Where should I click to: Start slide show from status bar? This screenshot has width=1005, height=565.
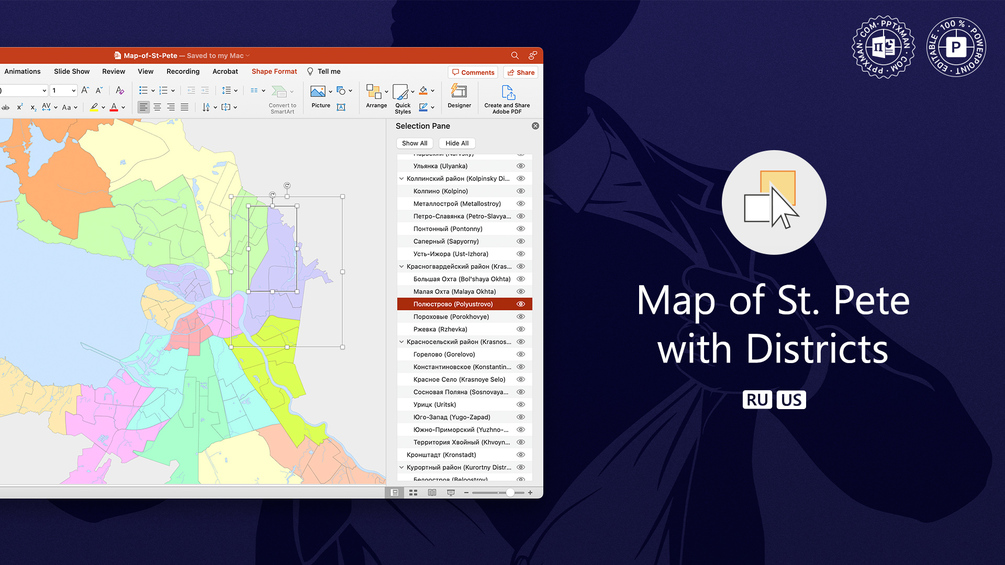coord(451,493)
